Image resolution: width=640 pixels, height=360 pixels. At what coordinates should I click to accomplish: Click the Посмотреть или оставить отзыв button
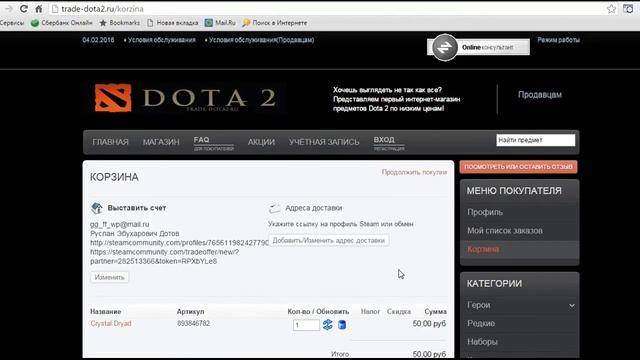518,167
